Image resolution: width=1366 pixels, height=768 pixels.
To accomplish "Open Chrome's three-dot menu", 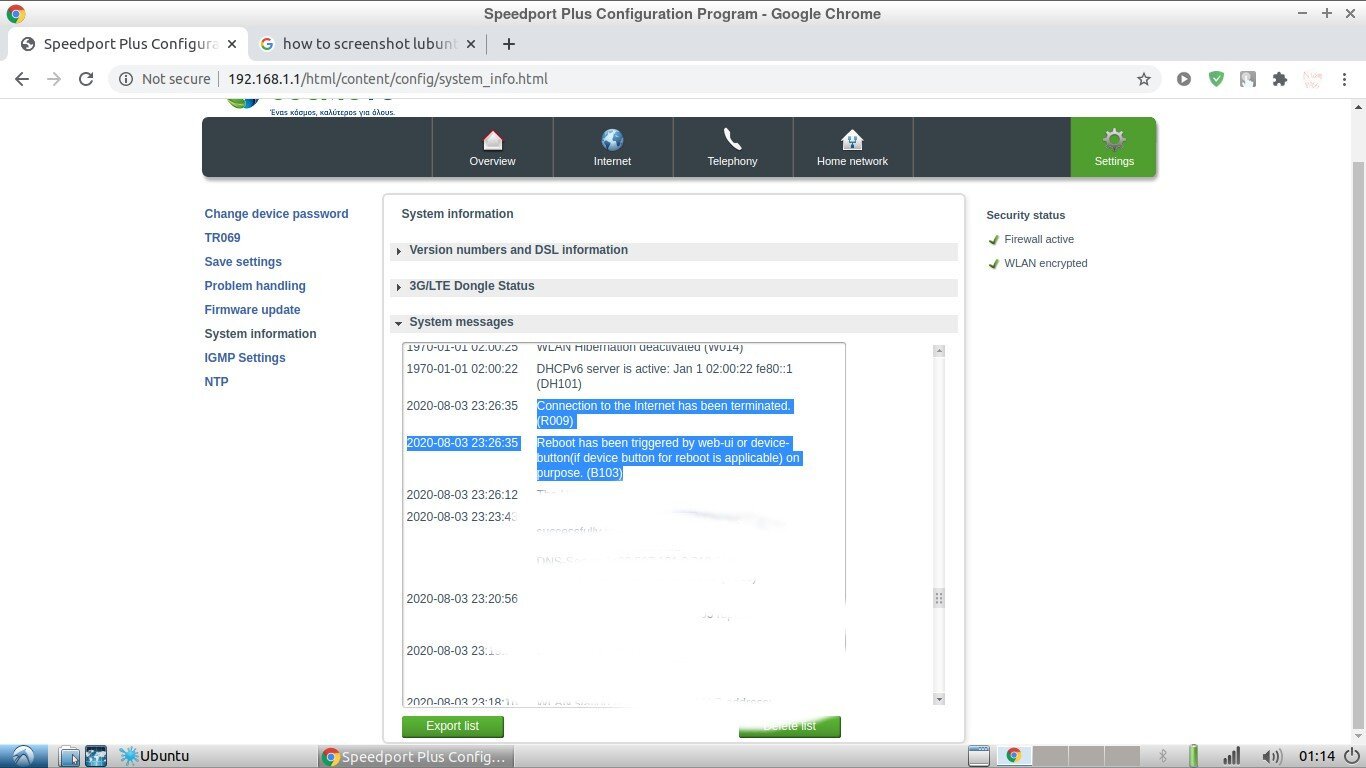I will (x=1344, y=79).
